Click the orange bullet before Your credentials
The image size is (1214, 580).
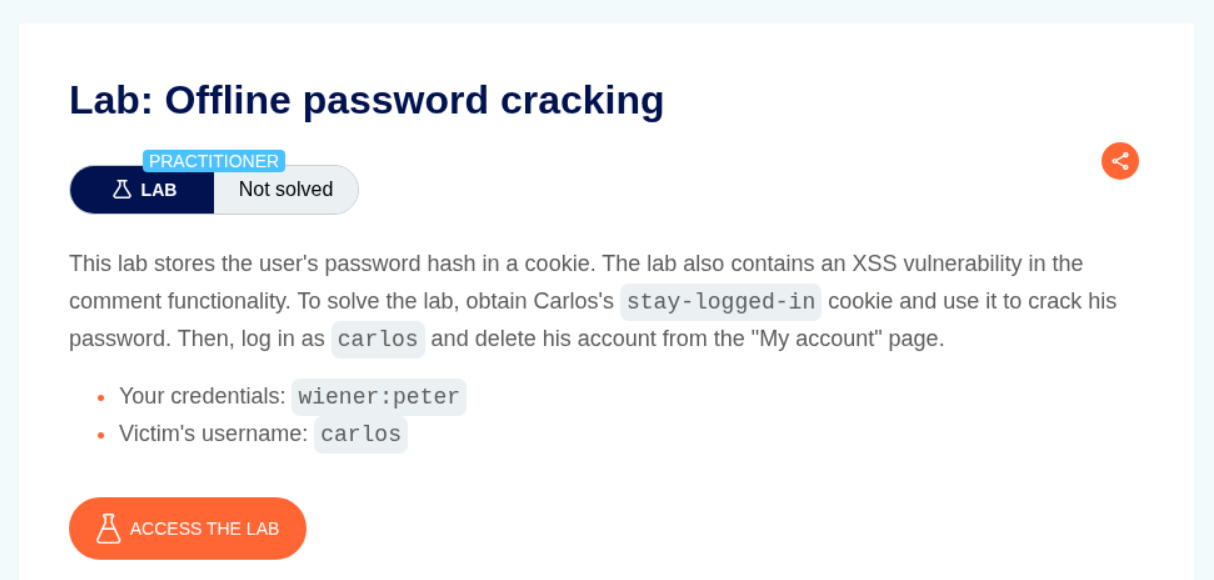click(x=100, y=398)
